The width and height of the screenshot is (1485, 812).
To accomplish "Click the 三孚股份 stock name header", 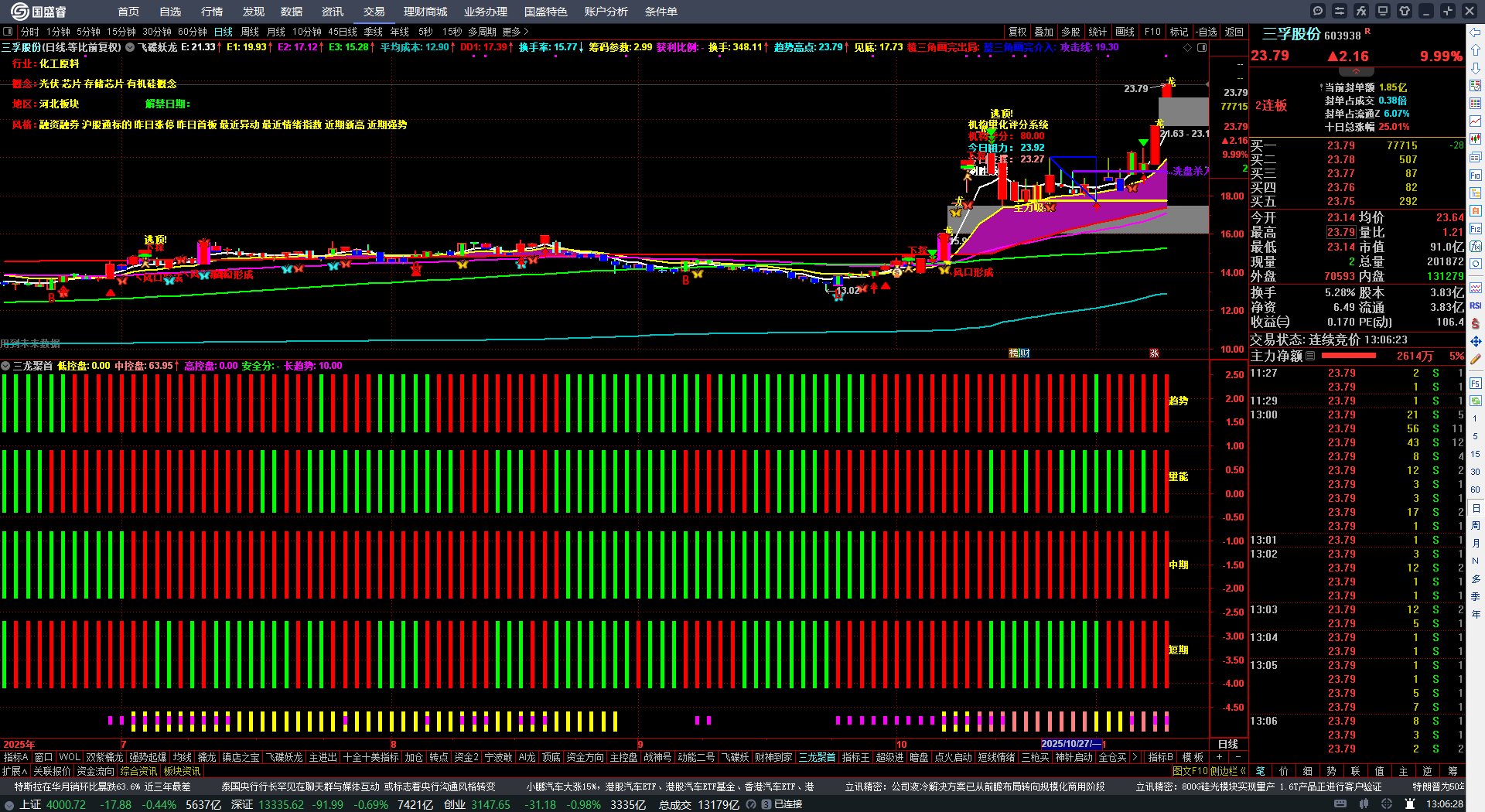I will tap(1292, 35).
